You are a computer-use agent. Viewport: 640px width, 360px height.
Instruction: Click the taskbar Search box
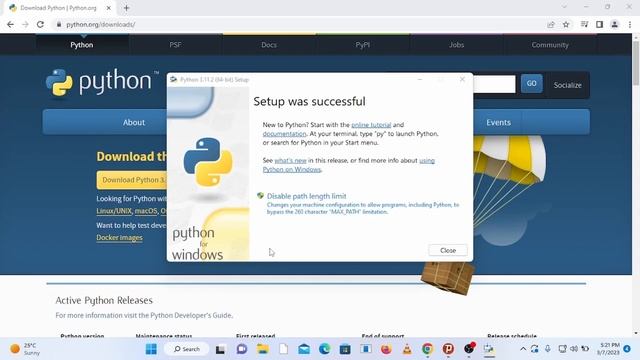pos(187,349)
